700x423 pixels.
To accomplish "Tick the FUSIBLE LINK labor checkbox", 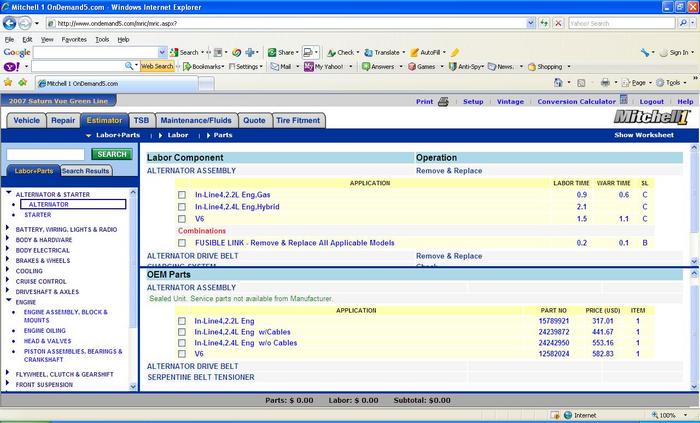I will [x=181, y=242].
